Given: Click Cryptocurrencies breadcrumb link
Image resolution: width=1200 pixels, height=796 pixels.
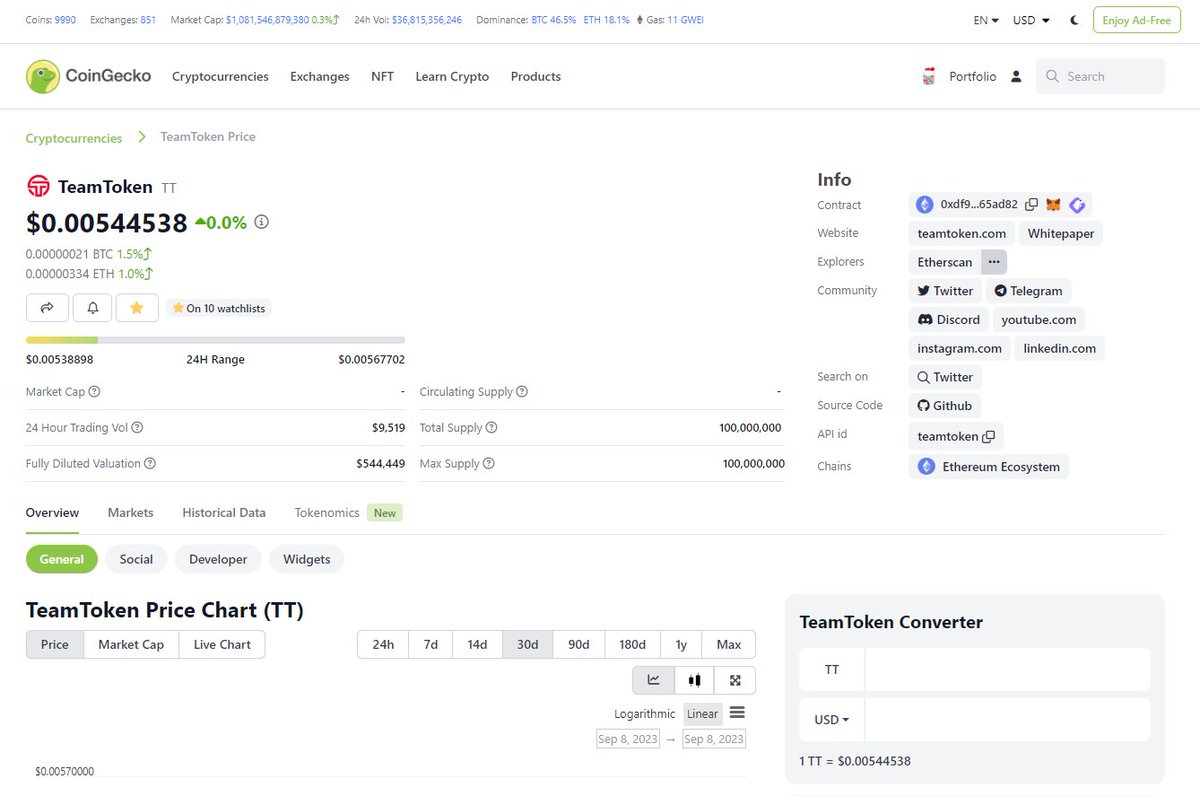Looking at the screenshot, I should point(74,138).
